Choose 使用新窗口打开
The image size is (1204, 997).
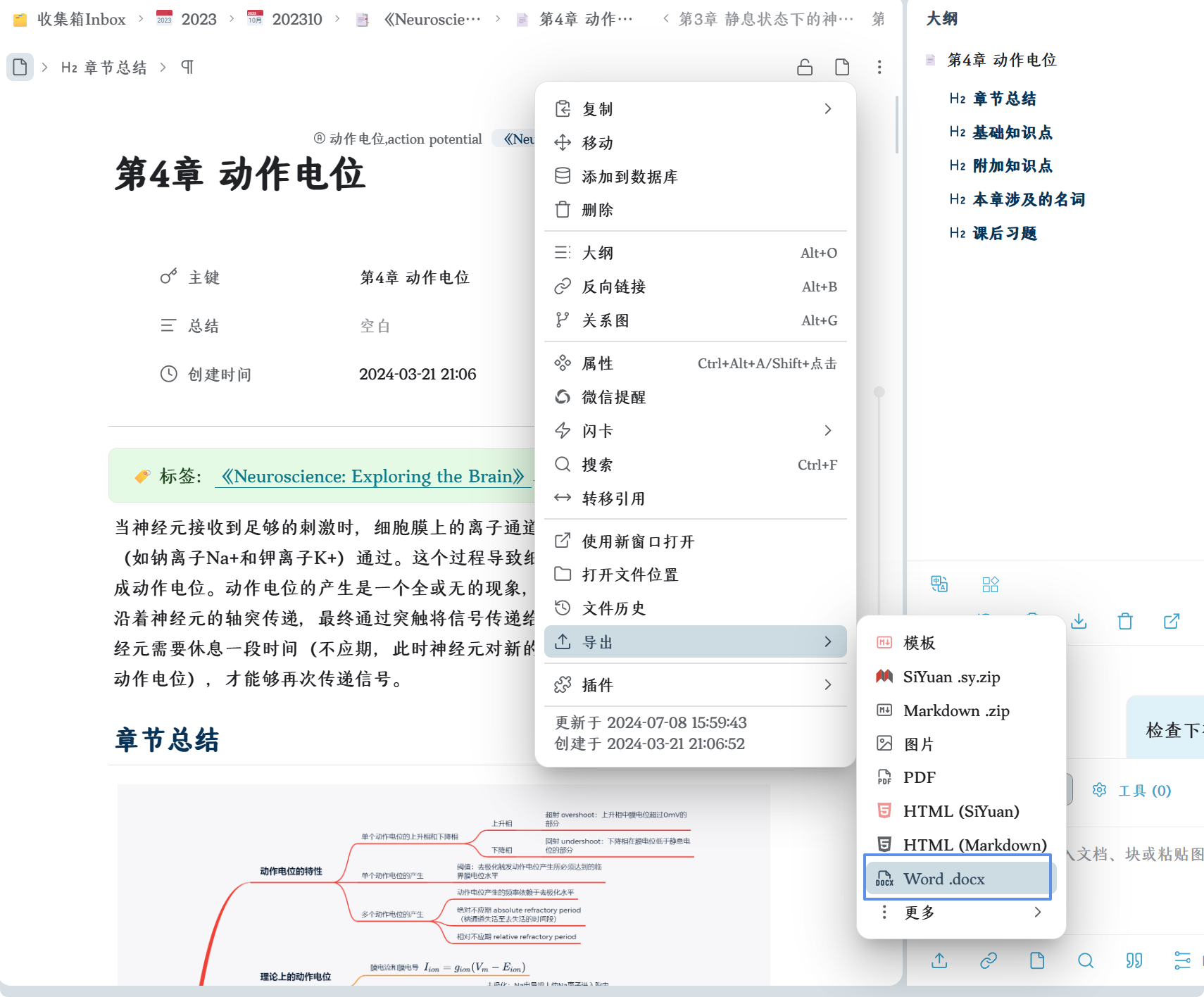point(696,541)
